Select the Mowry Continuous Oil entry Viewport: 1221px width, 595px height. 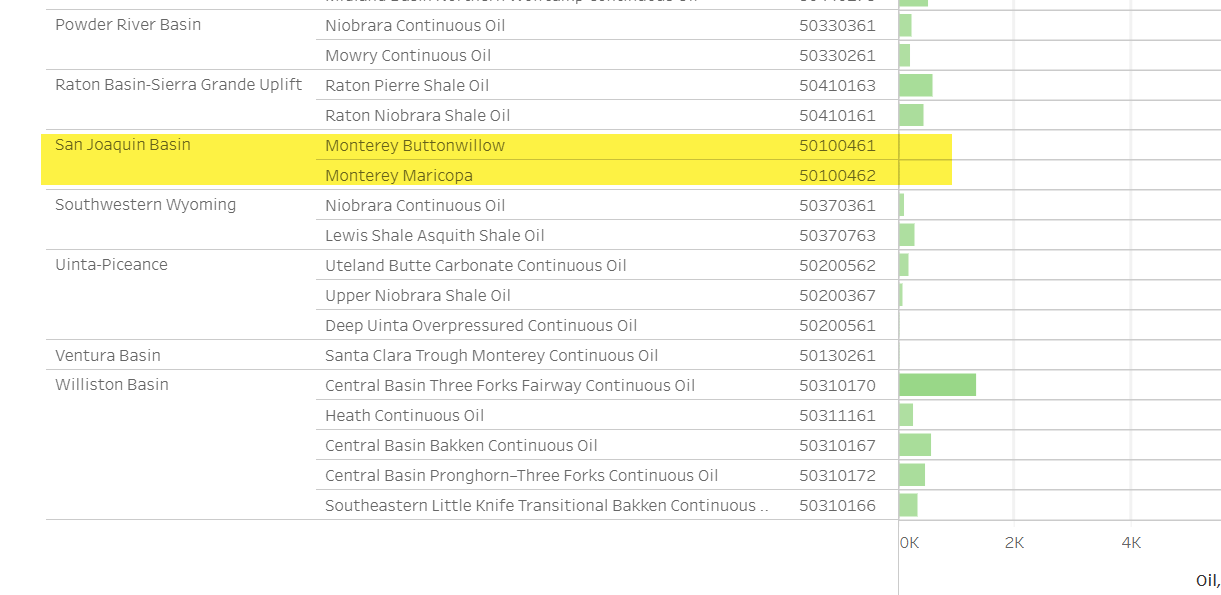pyautogui.click(x=408, y=56)
